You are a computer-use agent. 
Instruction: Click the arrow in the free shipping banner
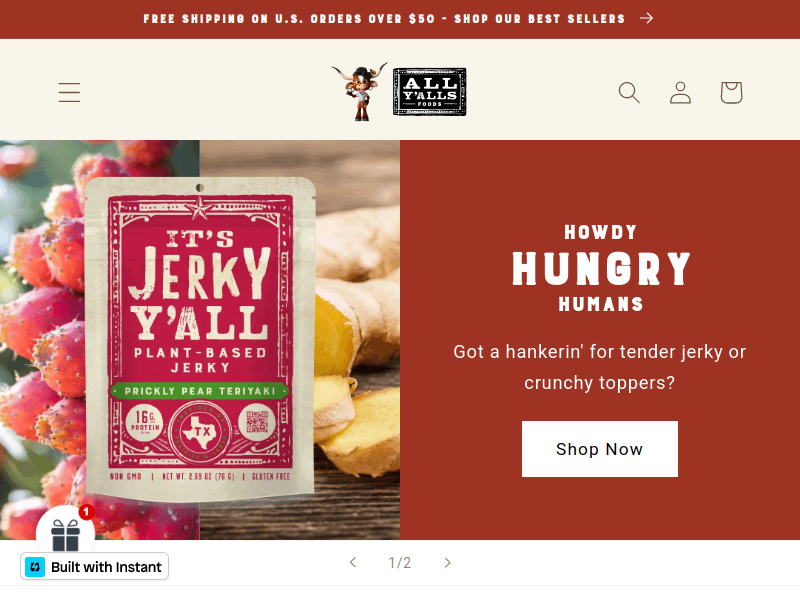pos(646,18)
